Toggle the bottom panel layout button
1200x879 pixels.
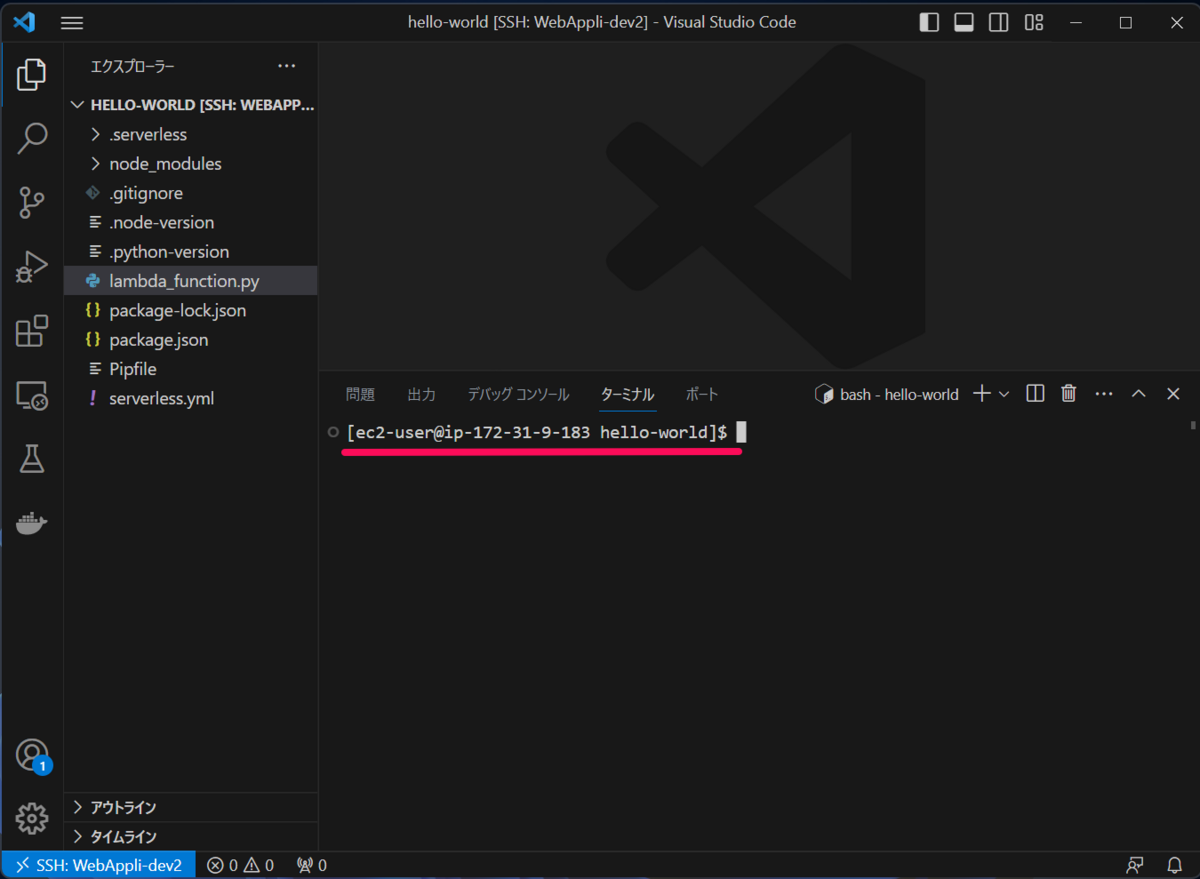pos(964,22)
